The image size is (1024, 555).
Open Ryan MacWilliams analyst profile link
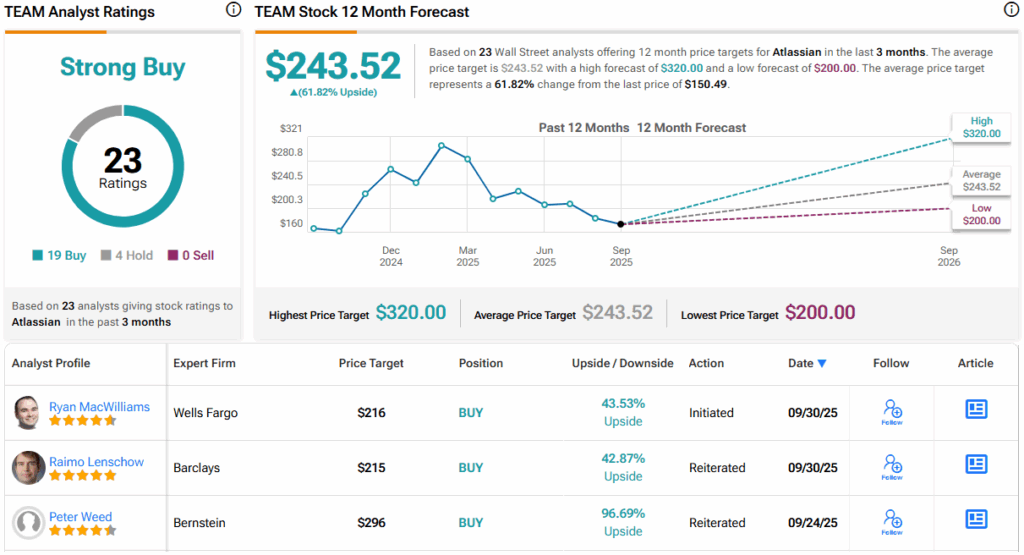[x=99, y=407]
